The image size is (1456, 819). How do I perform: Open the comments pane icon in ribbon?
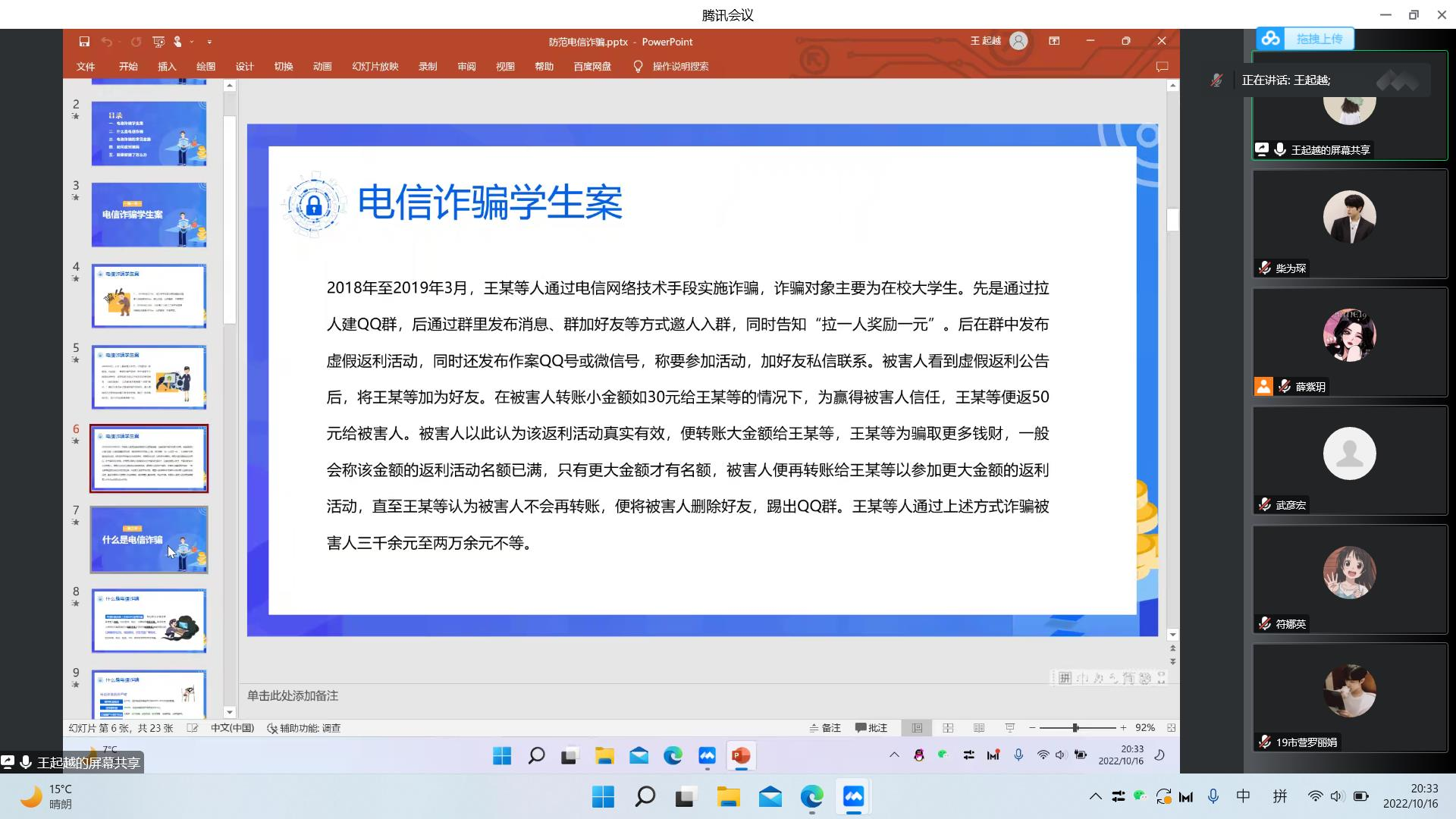1161,67
